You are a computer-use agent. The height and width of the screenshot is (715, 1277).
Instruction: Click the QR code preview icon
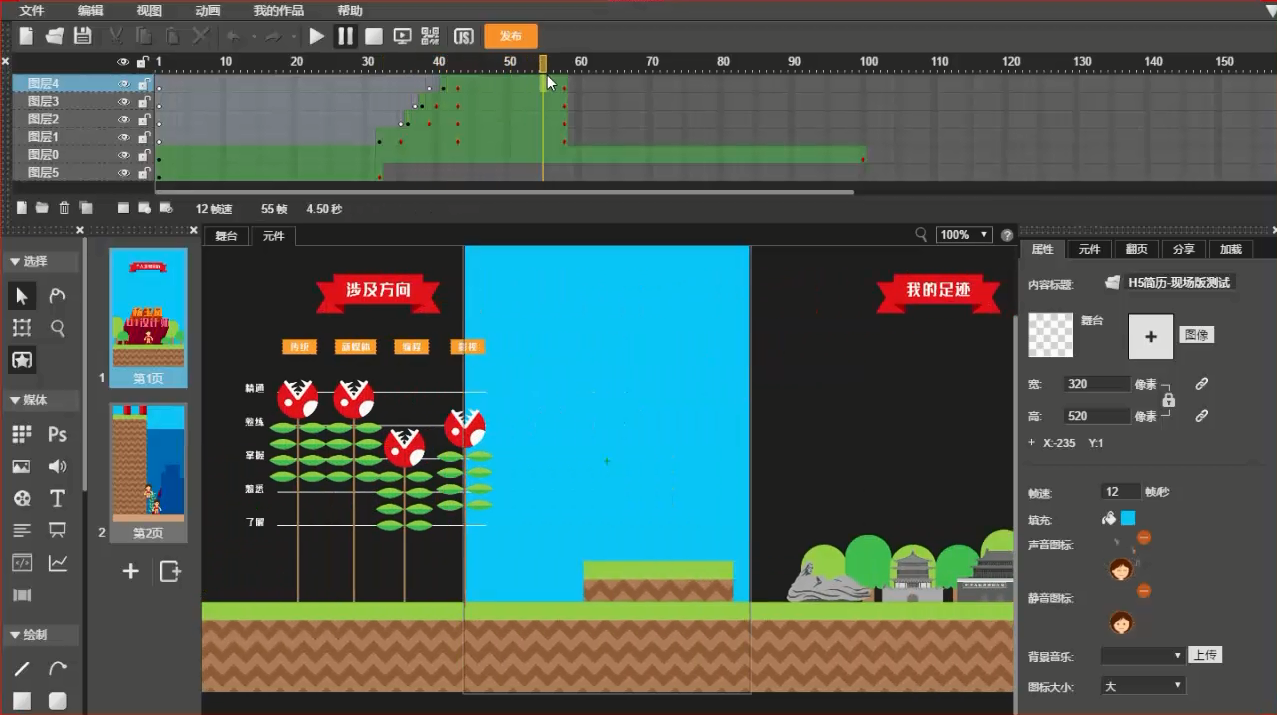click(431, 36)
